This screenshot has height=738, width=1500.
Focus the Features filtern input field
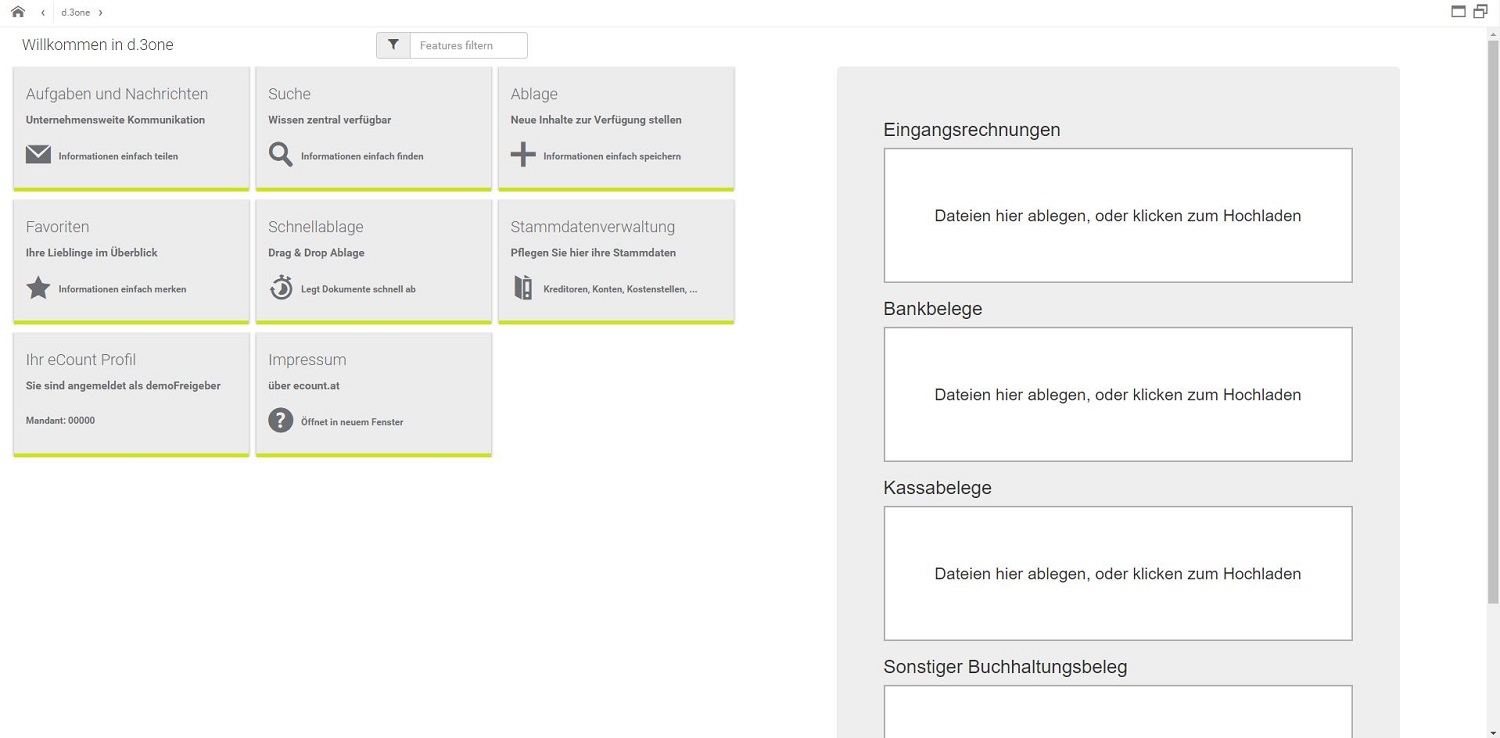[x=468, y=45]
